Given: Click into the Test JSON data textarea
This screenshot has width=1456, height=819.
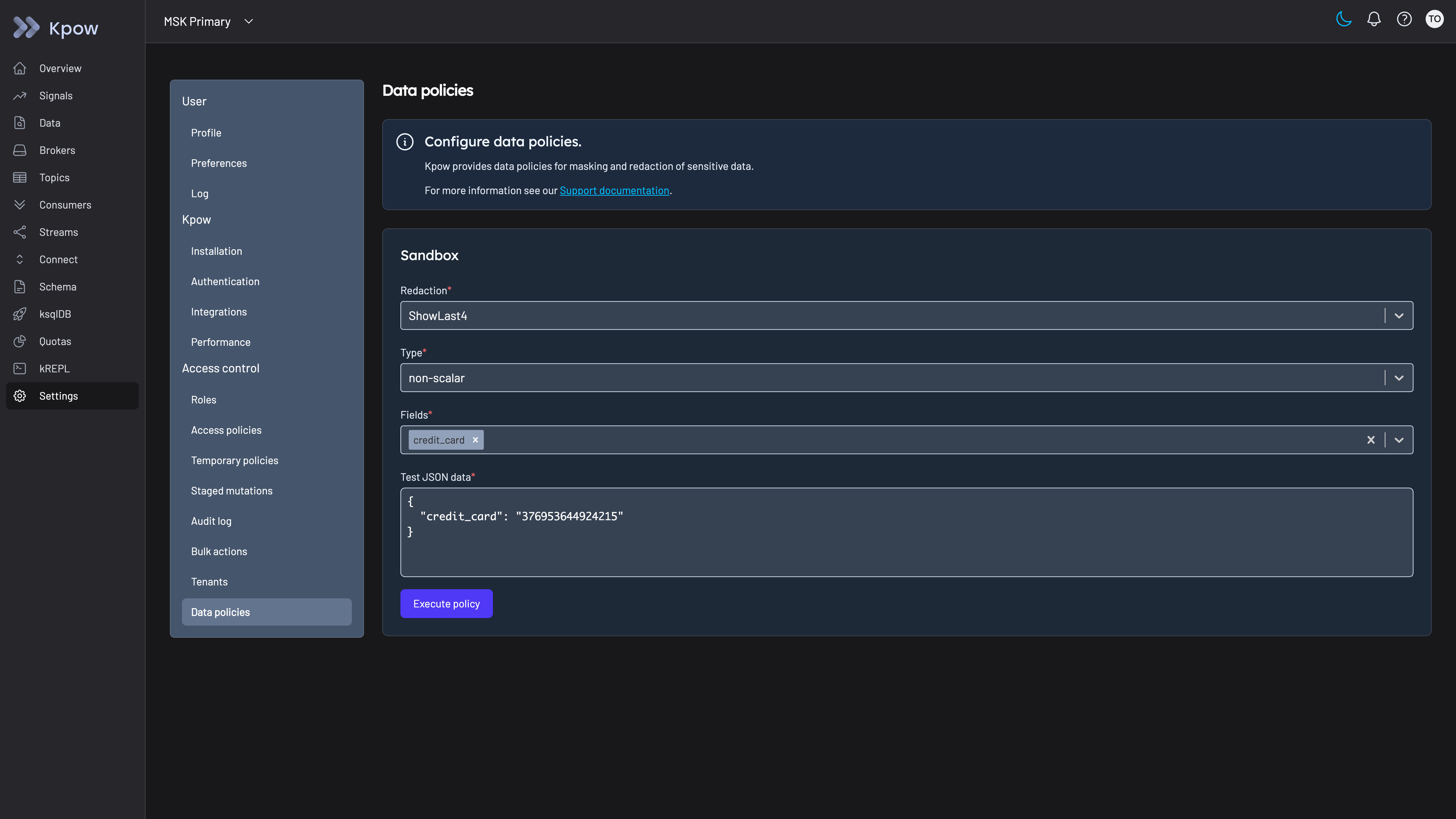Looking at the screenshot, I should (907, 532).
